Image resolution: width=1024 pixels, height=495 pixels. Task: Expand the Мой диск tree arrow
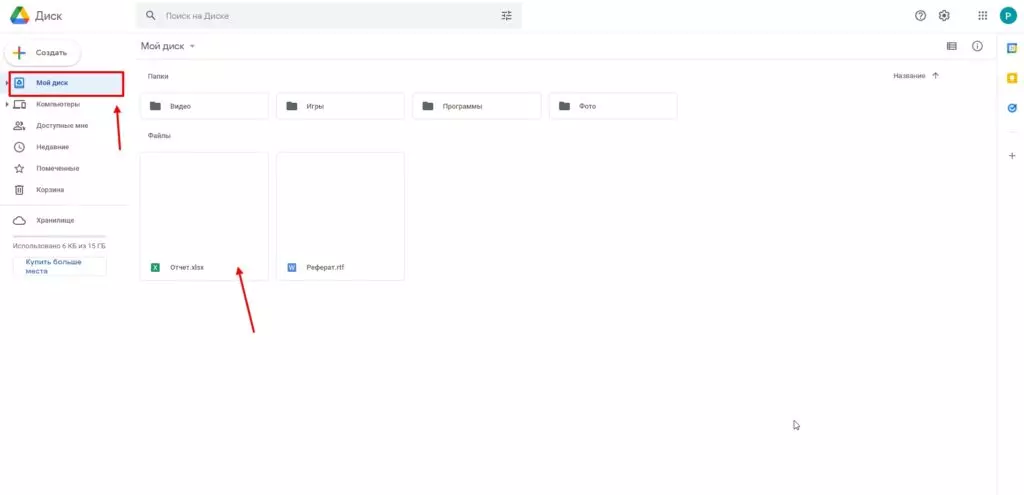(7, 83)
